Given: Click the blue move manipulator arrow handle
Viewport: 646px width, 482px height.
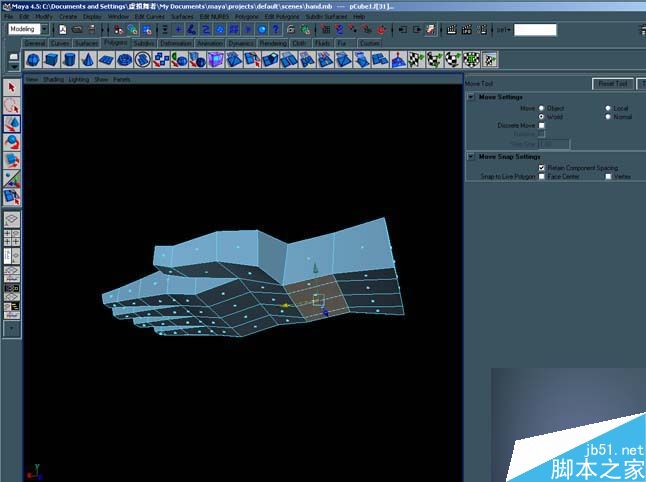Looking at the screenshot, I should coord(326,313).
